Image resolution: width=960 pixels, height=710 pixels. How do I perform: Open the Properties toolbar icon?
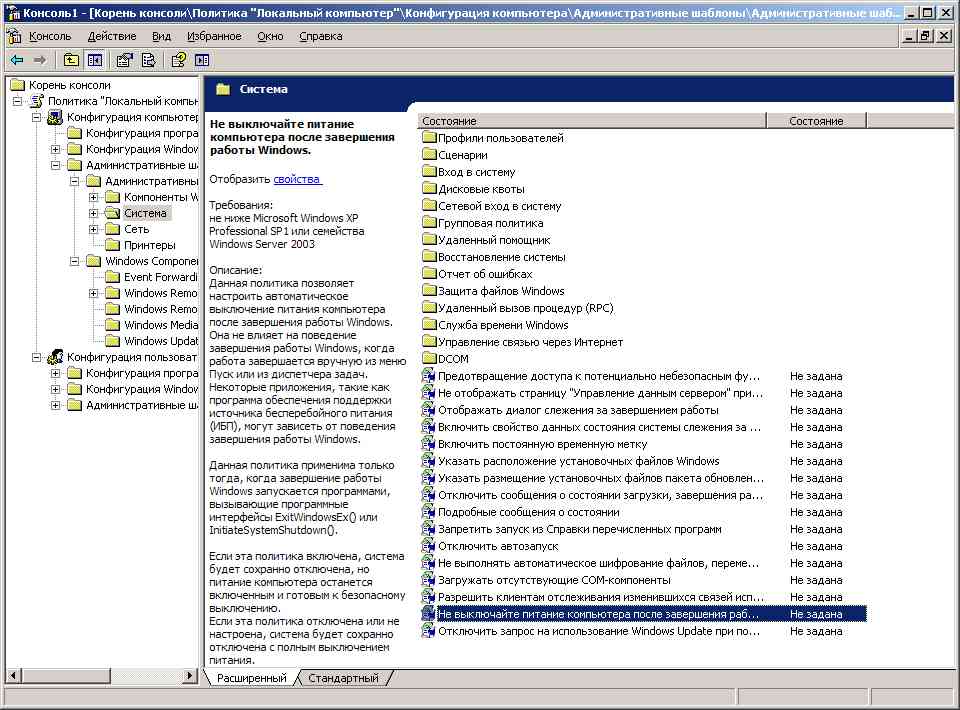point(124,60)
